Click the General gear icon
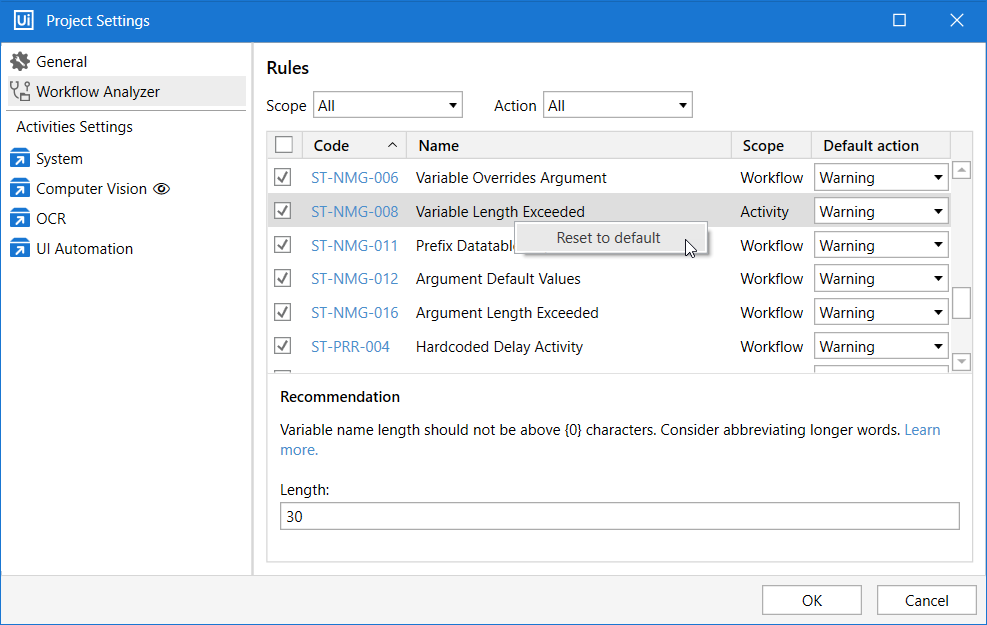 (x=20, y=62)
